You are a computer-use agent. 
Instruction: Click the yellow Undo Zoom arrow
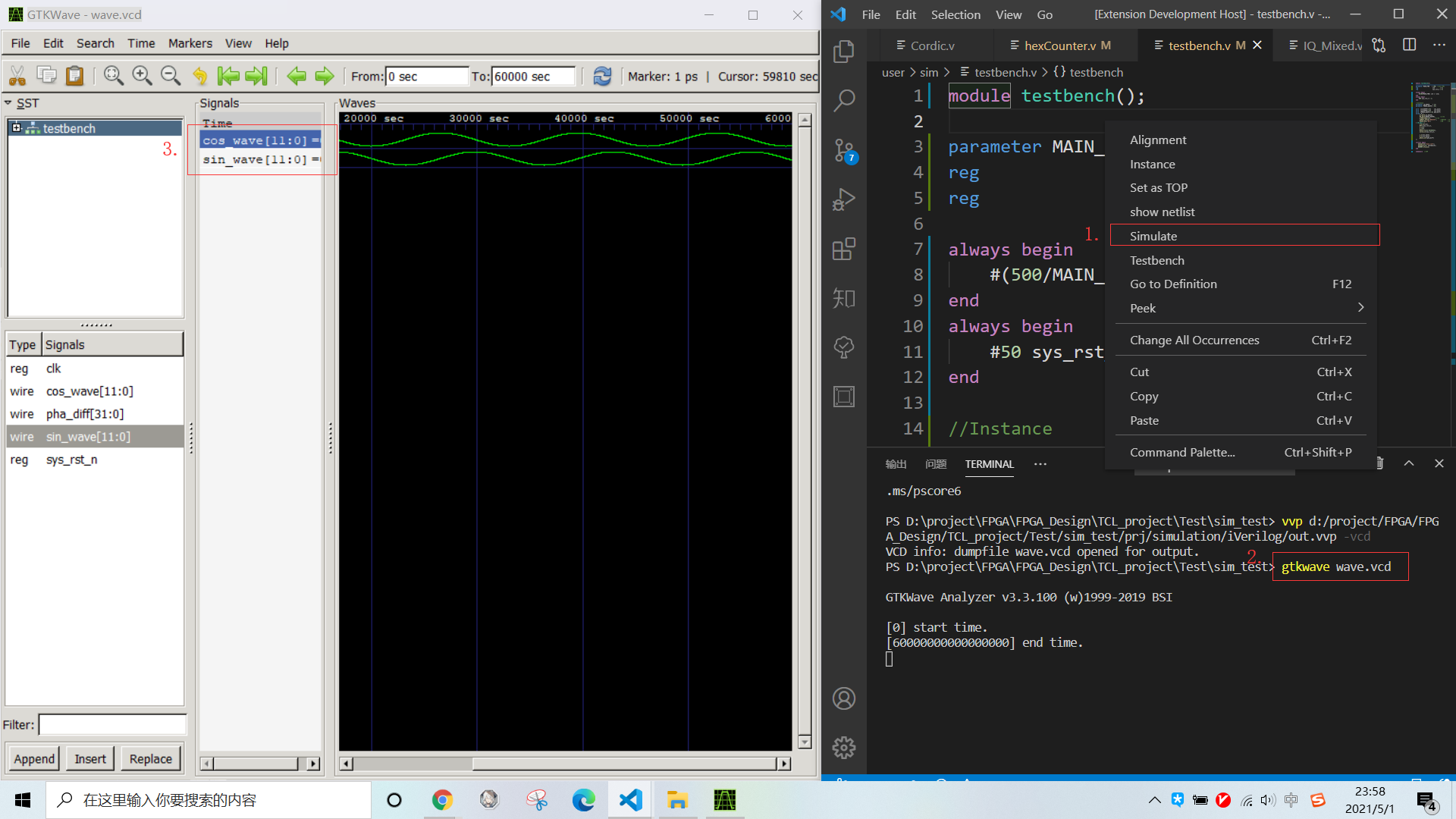(x=199, y=75)
